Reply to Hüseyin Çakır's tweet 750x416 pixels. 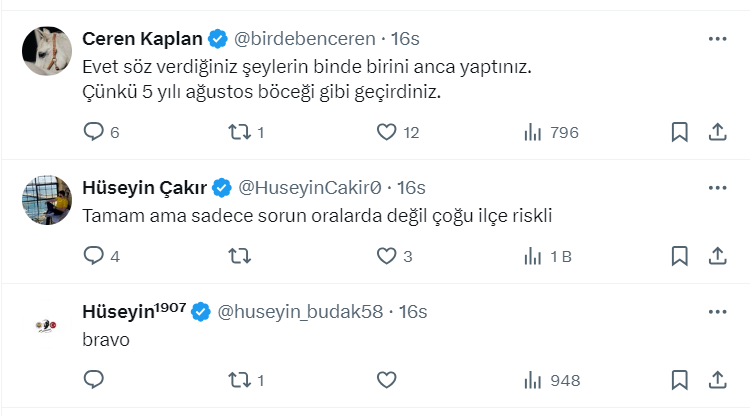coord(94,256)
